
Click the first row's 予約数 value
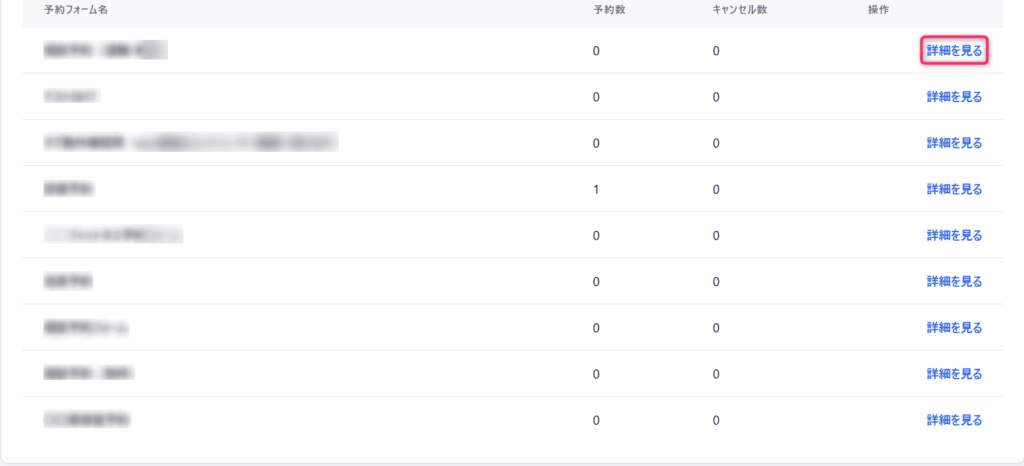pos(596,50)
